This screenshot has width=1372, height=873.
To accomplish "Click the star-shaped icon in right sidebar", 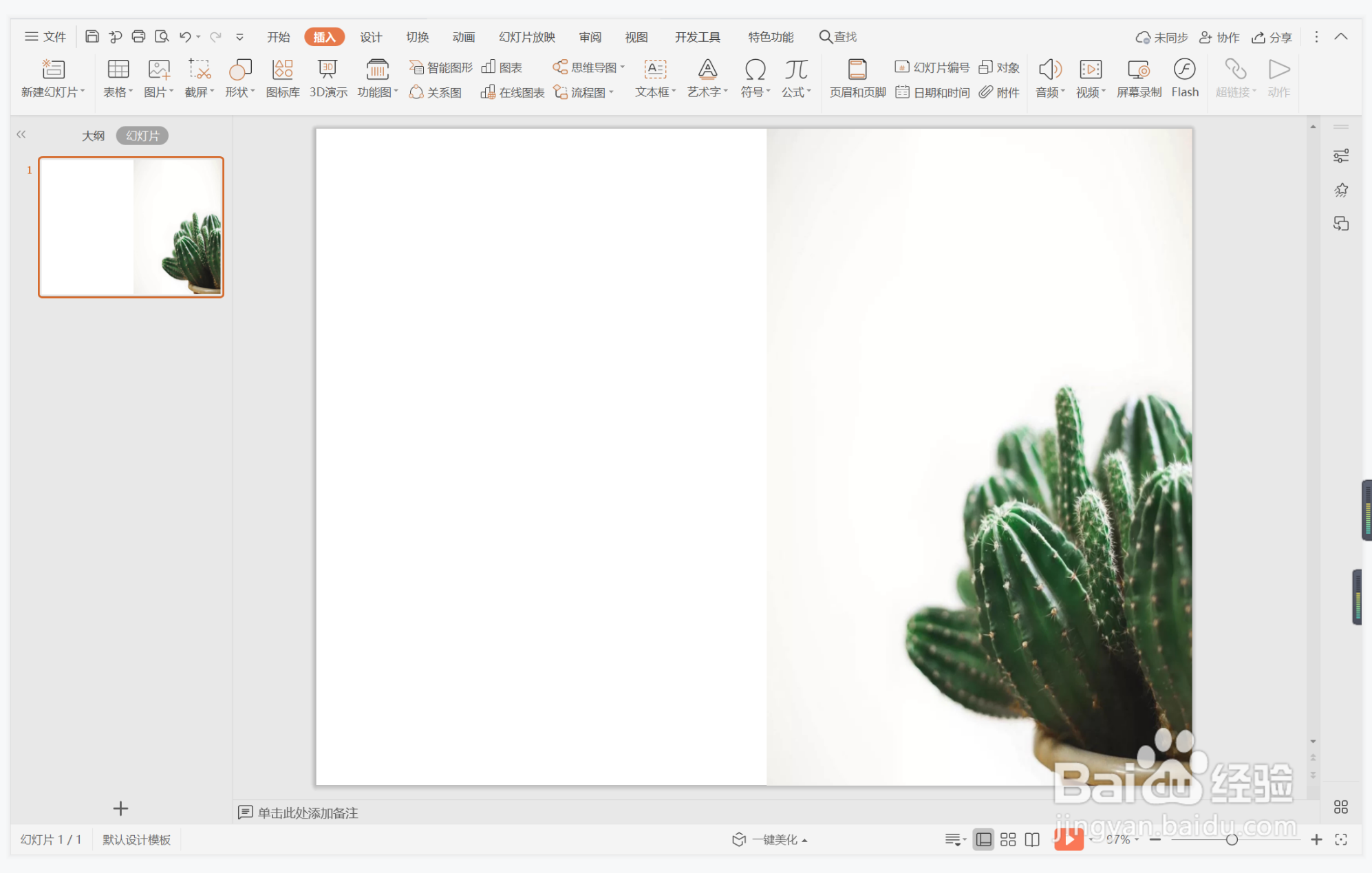I will [1341, 190].
